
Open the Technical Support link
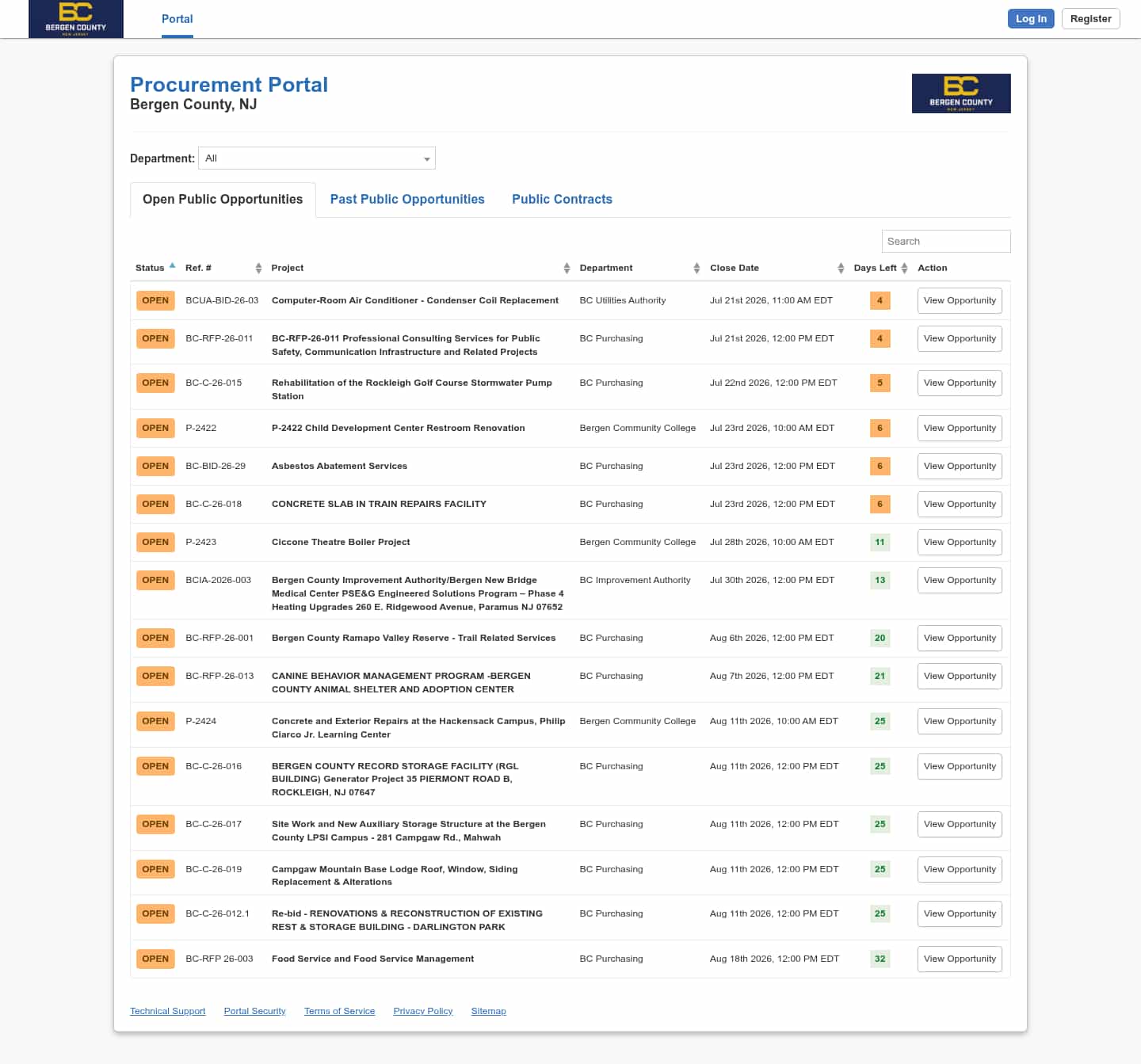(168, 1012)
